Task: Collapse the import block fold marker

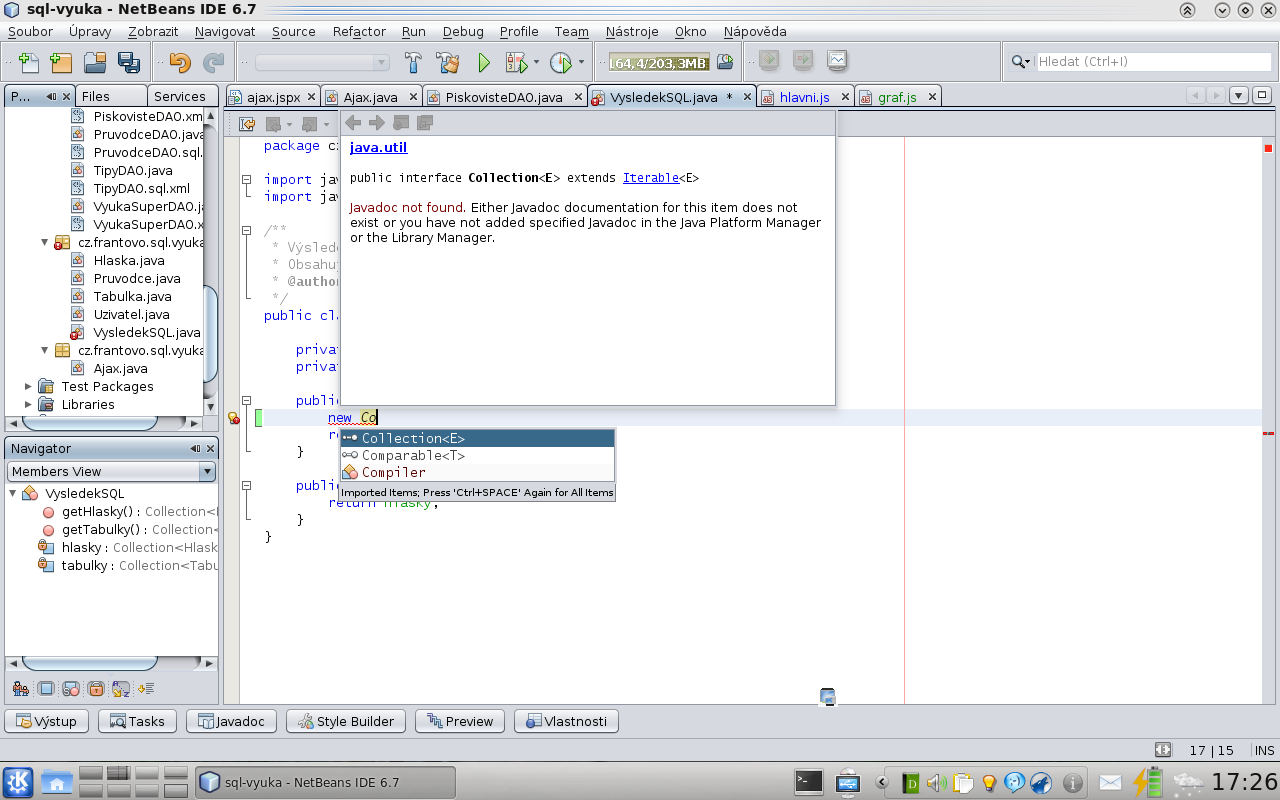Action: pyautogui.click(x=246, y=179)
